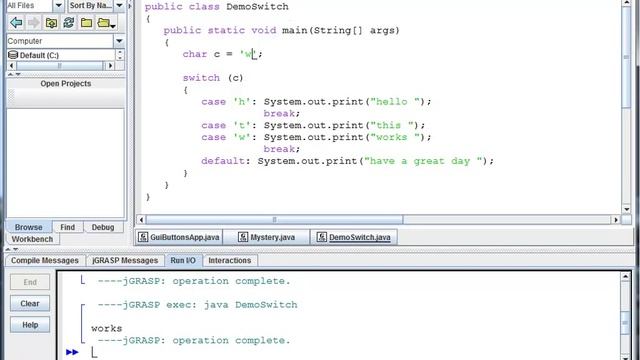This screenshot has height=360, width=640.
Task: Click the case 'w' code line
Action: 316,137
